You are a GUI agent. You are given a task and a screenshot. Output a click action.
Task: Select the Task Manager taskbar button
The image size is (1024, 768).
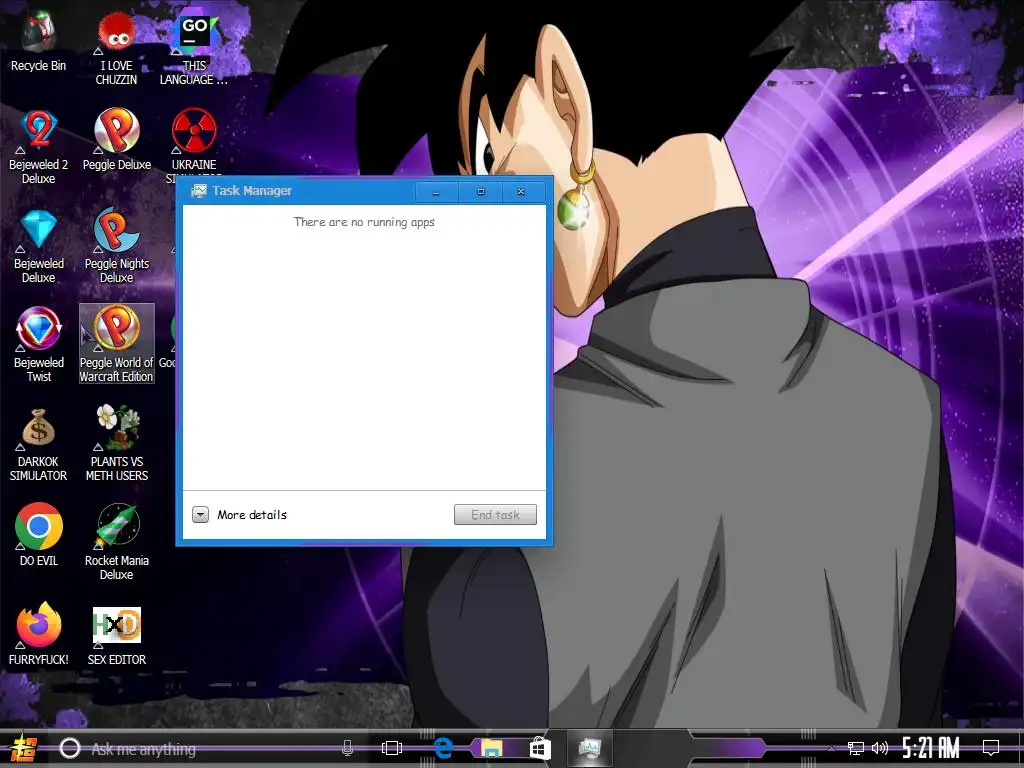point(590,748)
